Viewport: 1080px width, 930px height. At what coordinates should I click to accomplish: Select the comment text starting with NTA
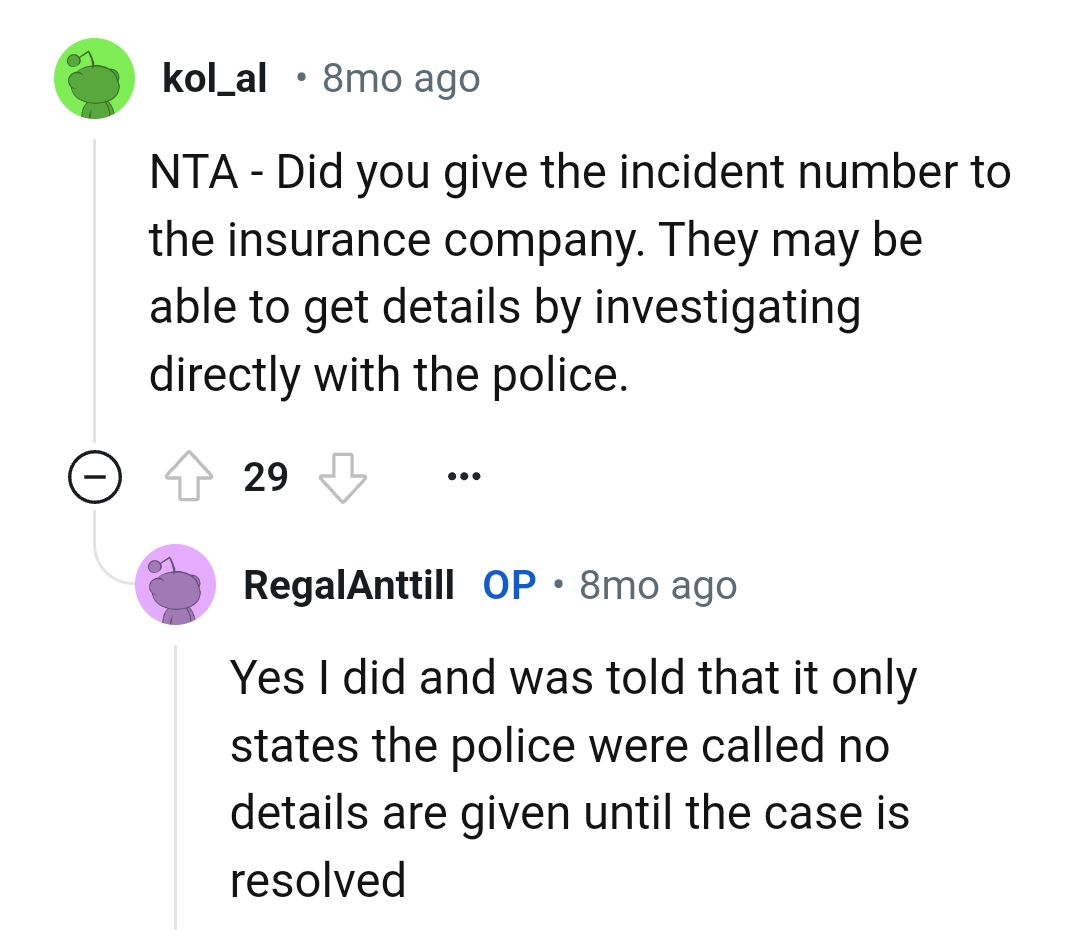[x=580, y=270]
